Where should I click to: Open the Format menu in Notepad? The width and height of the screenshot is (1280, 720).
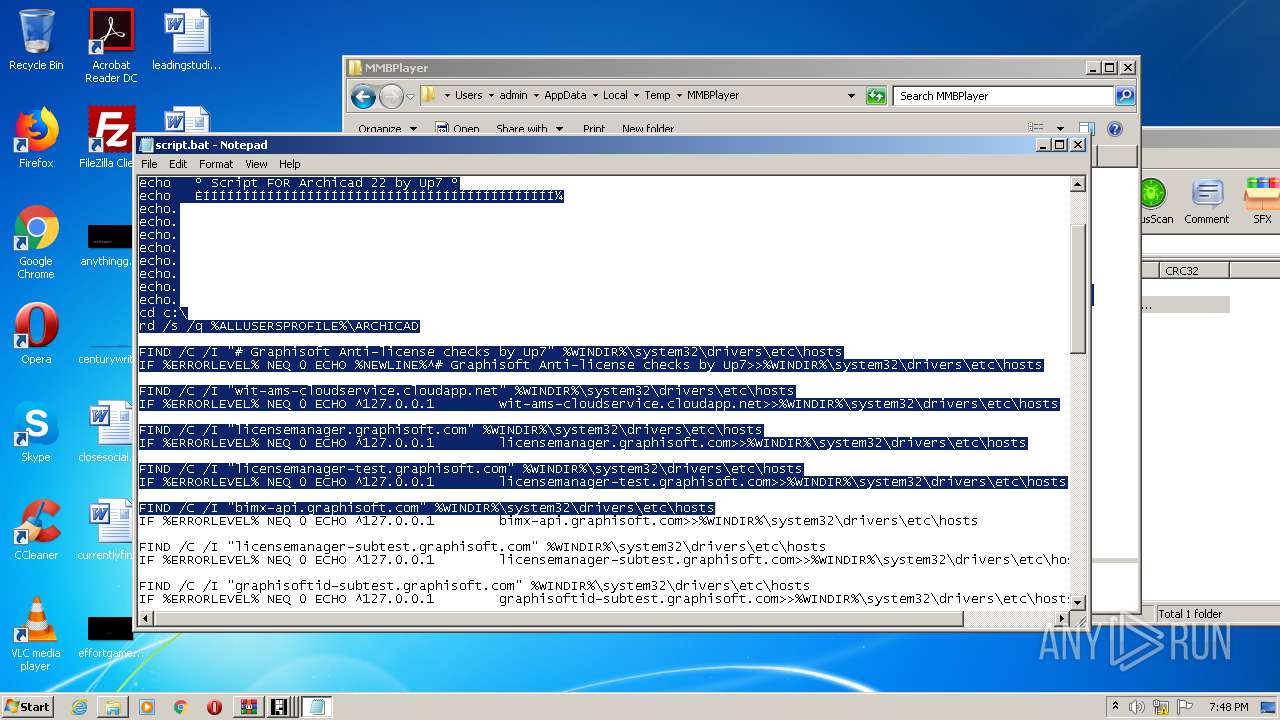(x=216, y=164)
